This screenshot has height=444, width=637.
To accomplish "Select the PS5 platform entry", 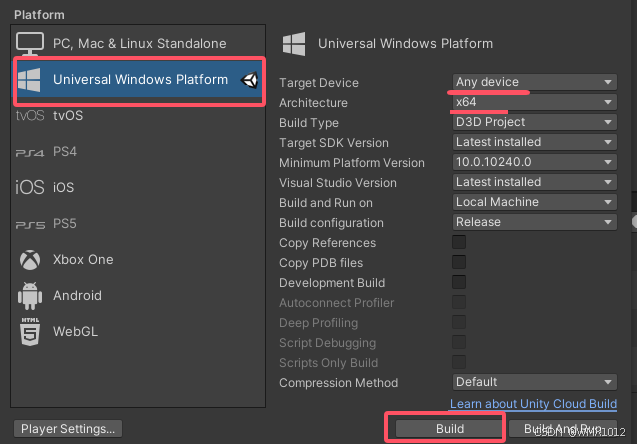I will pyautogui.click(x=138, y=224).
